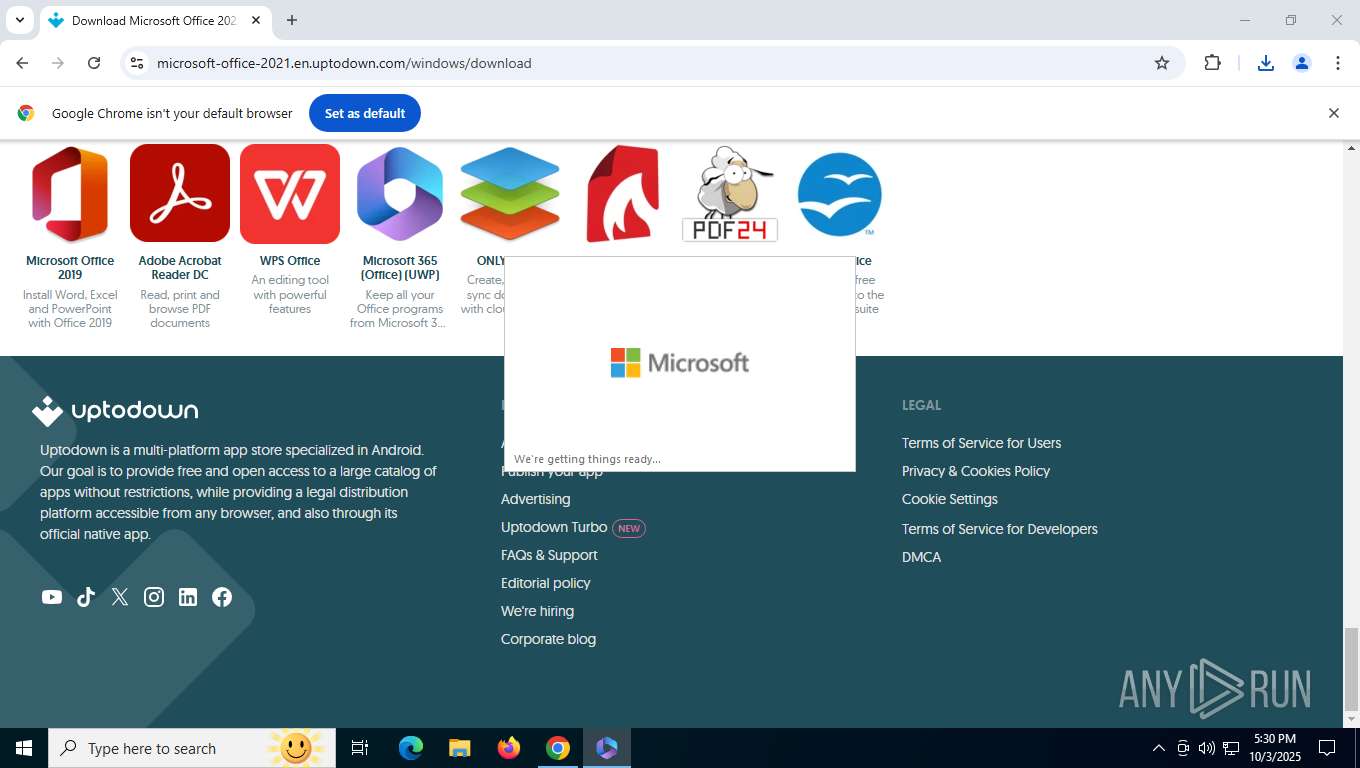Click the Uptodown footer logo
This screenshot has width=1360, height=768.
115,411
